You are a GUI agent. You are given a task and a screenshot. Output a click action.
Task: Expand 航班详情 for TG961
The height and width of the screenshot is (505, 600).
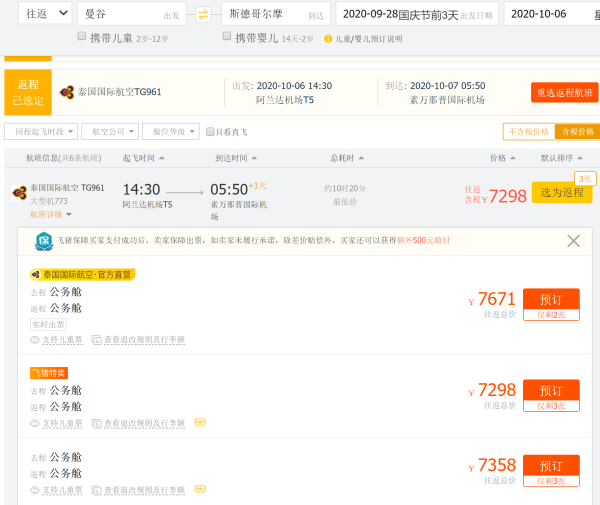tap(51, 215)
